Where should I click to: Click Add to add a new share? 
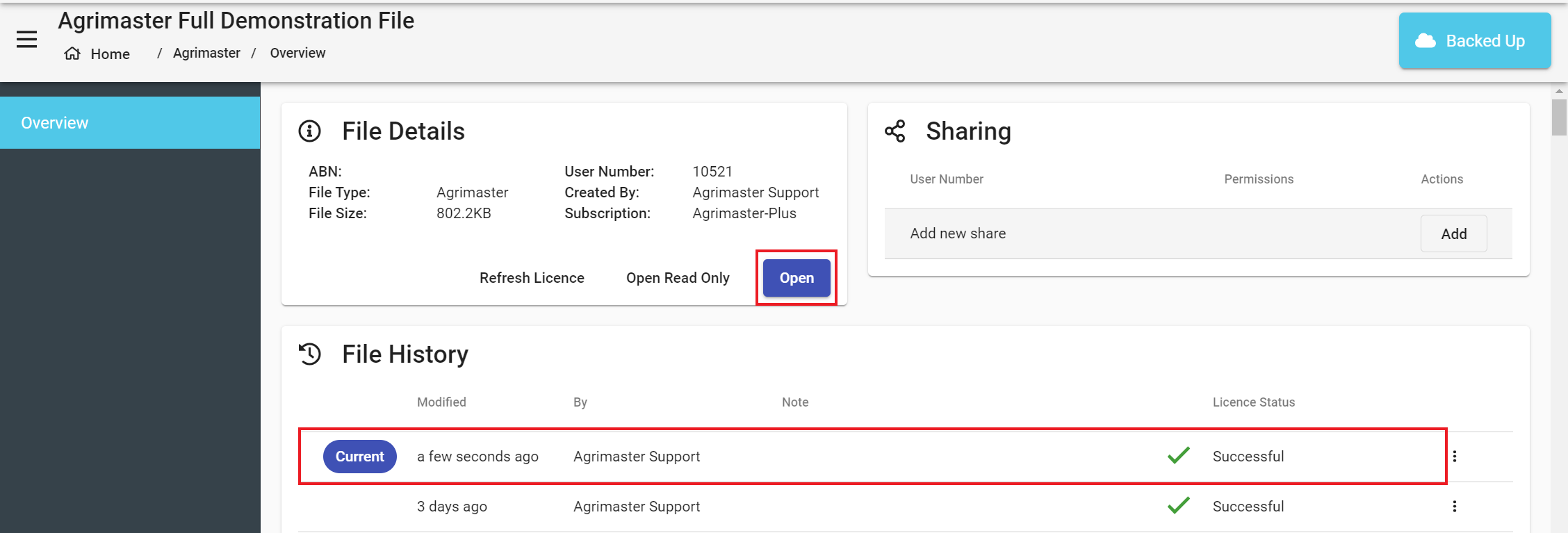[x=1453, y=233]
